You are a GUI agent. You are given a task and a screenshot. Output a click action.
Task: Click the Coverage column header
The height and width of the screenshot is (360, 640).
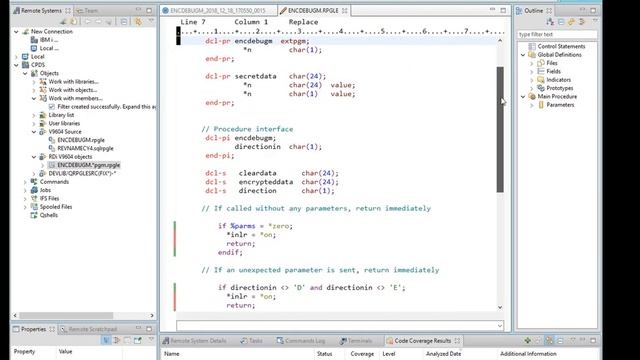[362, 354]
